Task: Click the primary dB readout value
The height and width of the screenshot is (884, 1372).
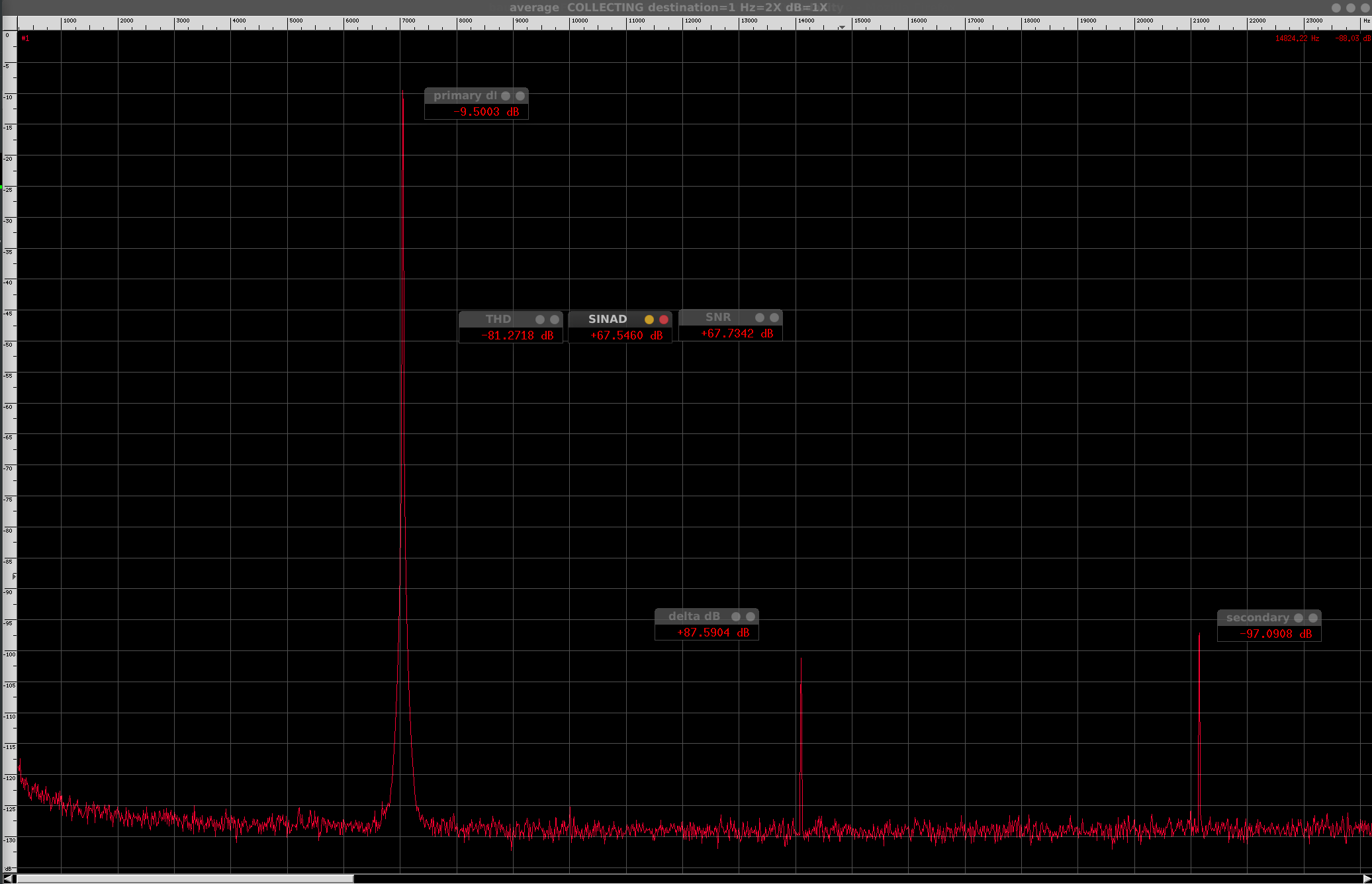Action: pyautogui.click(x=486, y=112)
